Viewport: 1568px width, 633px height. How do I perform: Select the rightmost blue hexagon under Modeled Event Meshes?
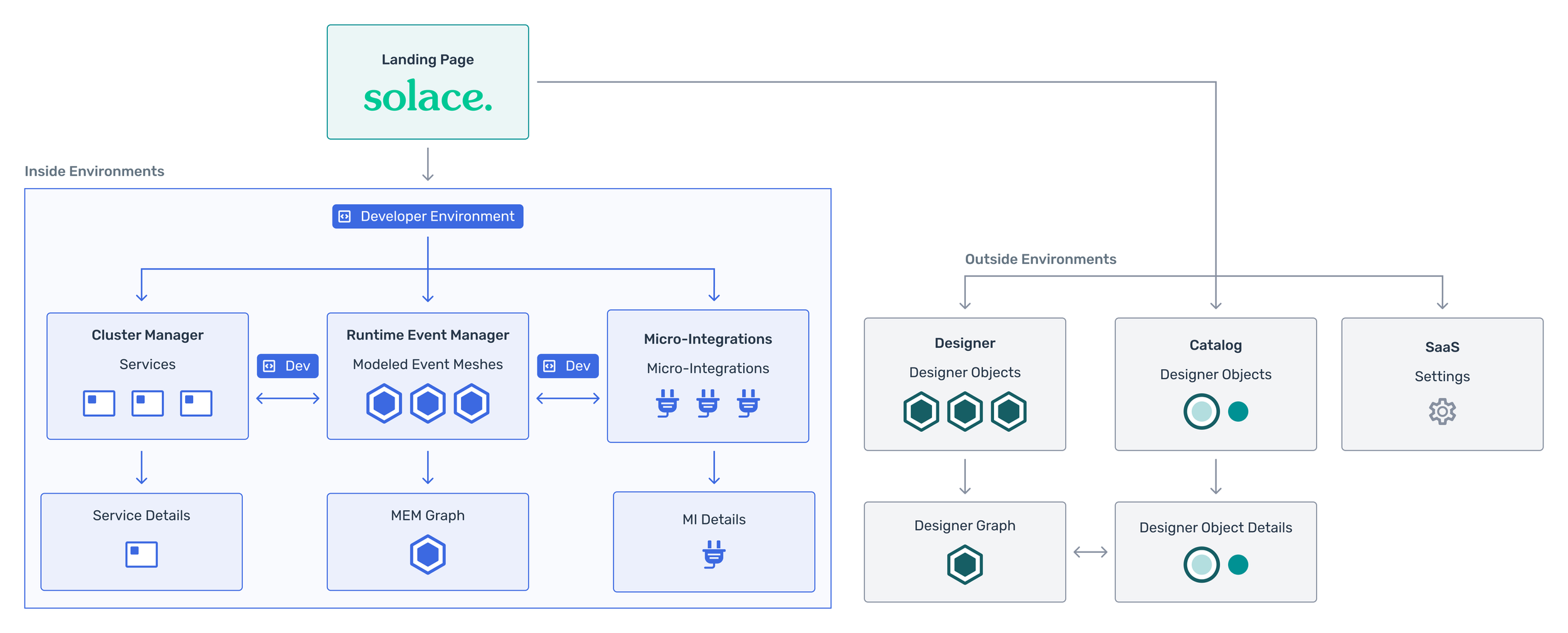tap(472, 403)
